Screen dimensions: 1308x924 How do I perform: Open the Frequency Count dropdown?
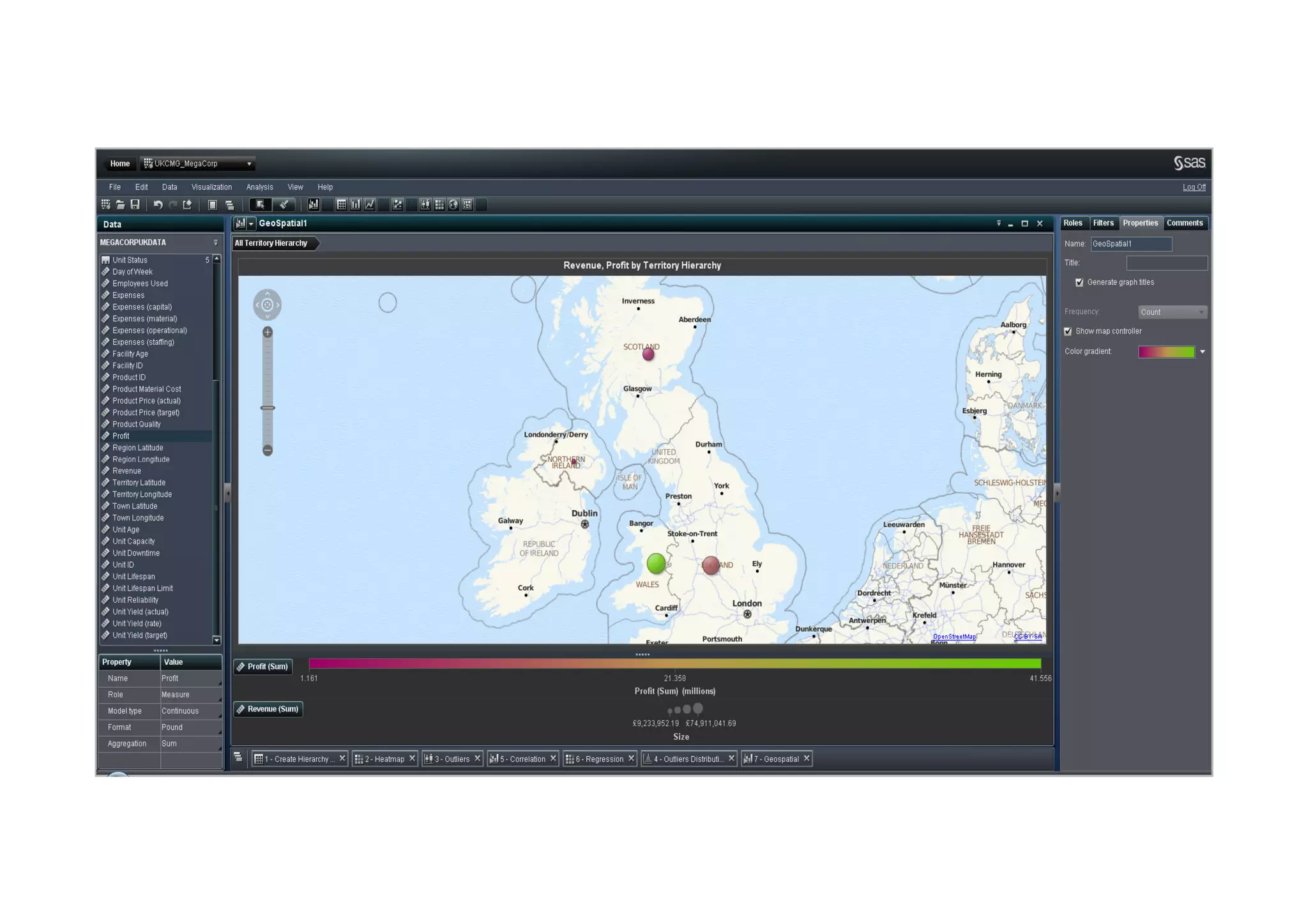[x=1172, y=312]
